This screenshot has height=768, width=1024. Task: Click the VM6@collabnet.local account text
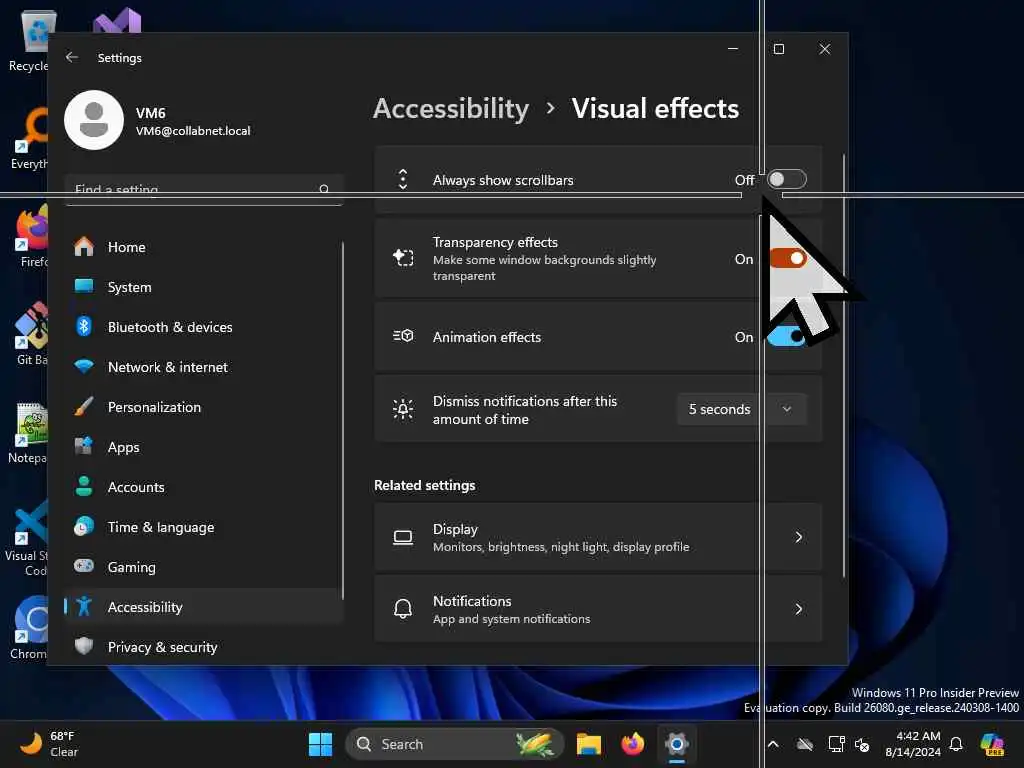[193, 131]
